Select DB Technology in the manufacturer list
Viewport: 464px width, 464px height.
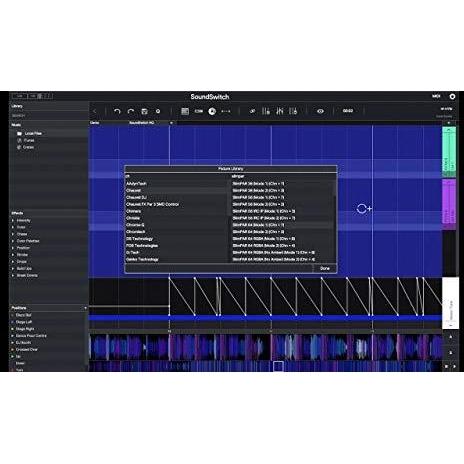[x=177, y=239]
